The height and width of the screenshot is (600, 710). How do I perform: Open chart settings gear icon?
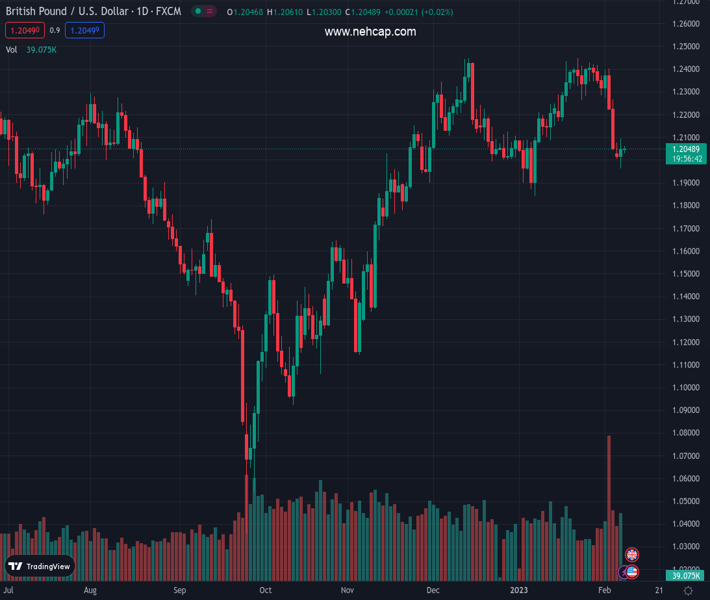688,591
